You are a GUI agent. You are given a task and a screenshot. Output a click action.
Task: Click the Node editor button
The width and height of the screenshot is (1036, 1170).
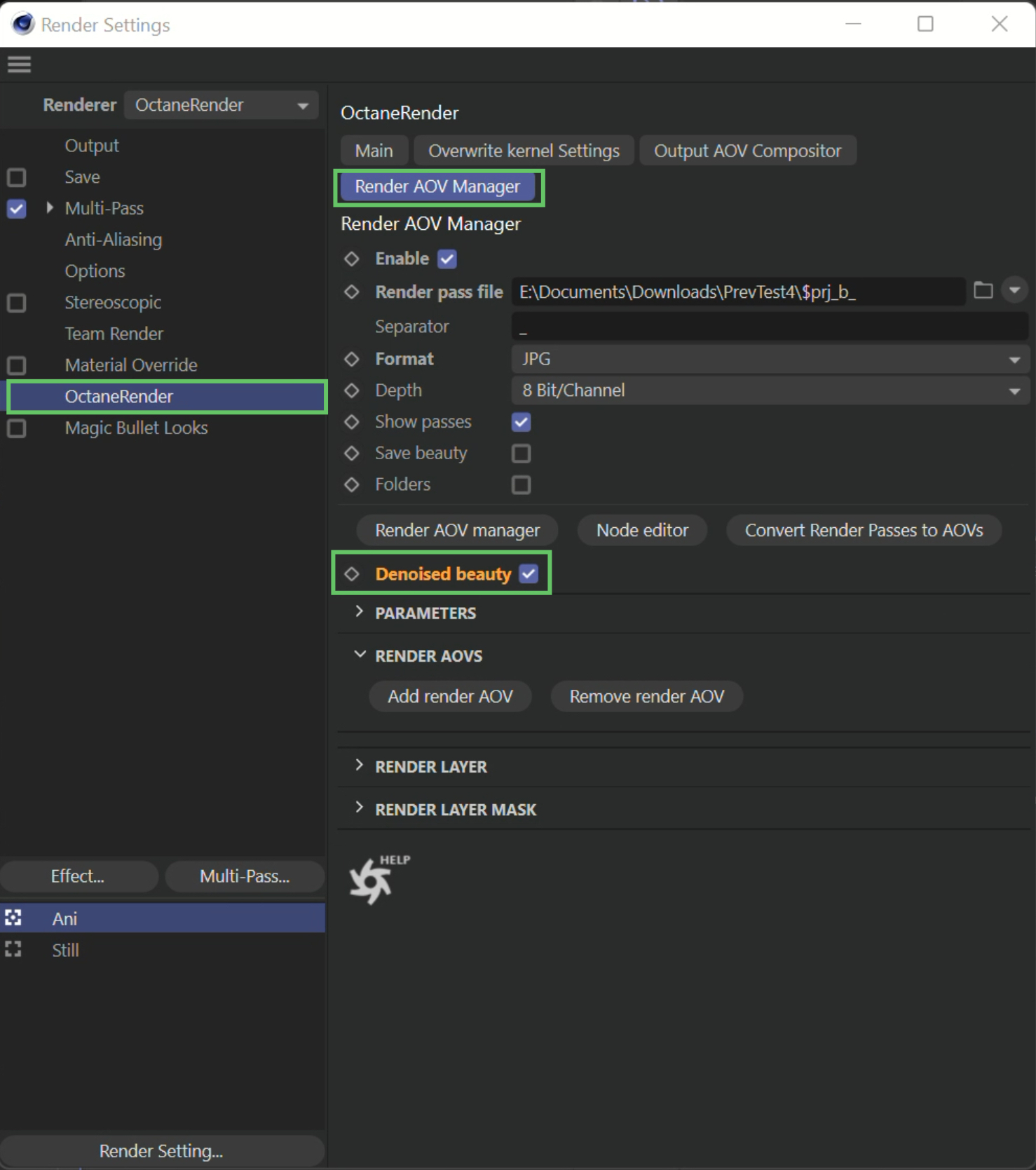642,530
